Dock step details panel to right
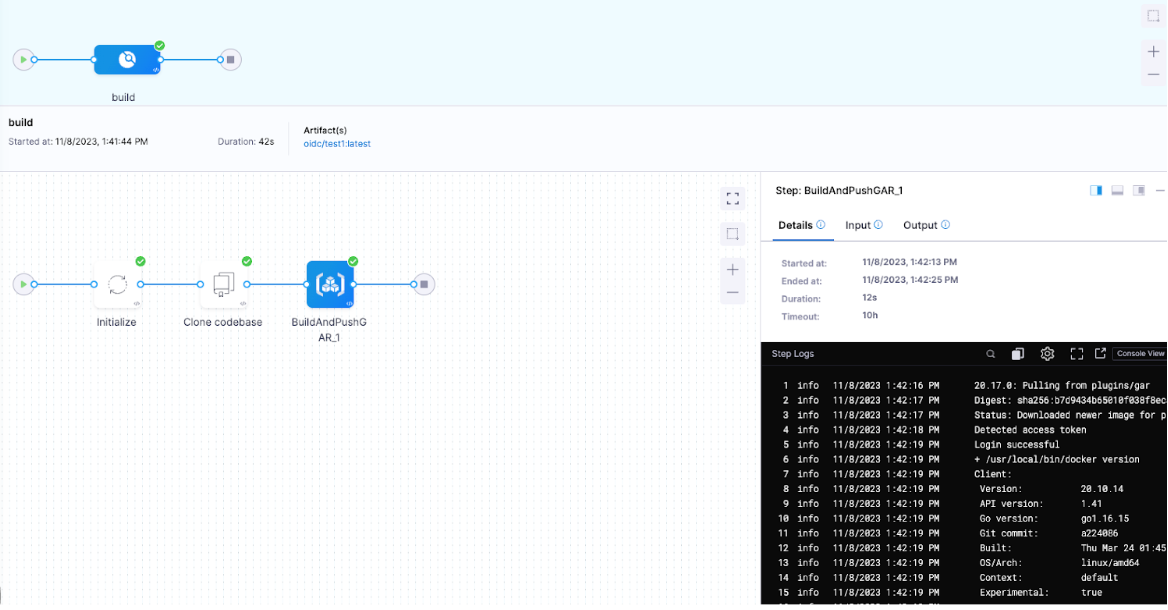1168x610 pixels. (x=1096, y=191)
